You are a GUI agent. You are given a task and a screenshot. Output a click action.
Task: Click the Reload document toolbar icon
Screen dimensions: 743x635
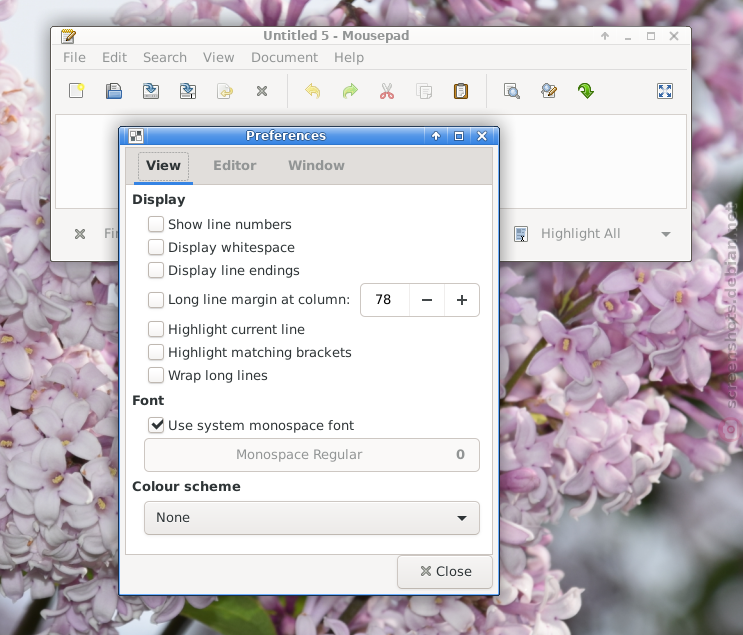point(225,91)
